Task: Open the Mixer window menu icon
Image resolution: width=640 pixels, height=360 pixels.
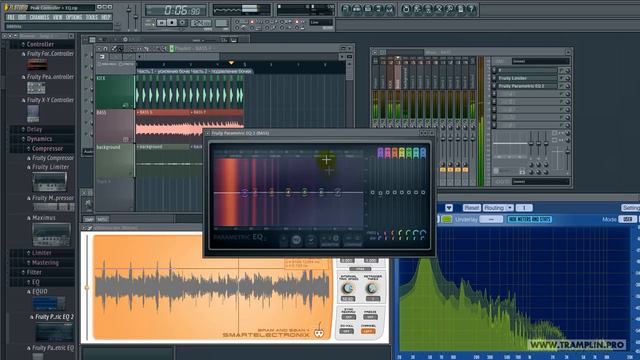Action: (375, 52)
